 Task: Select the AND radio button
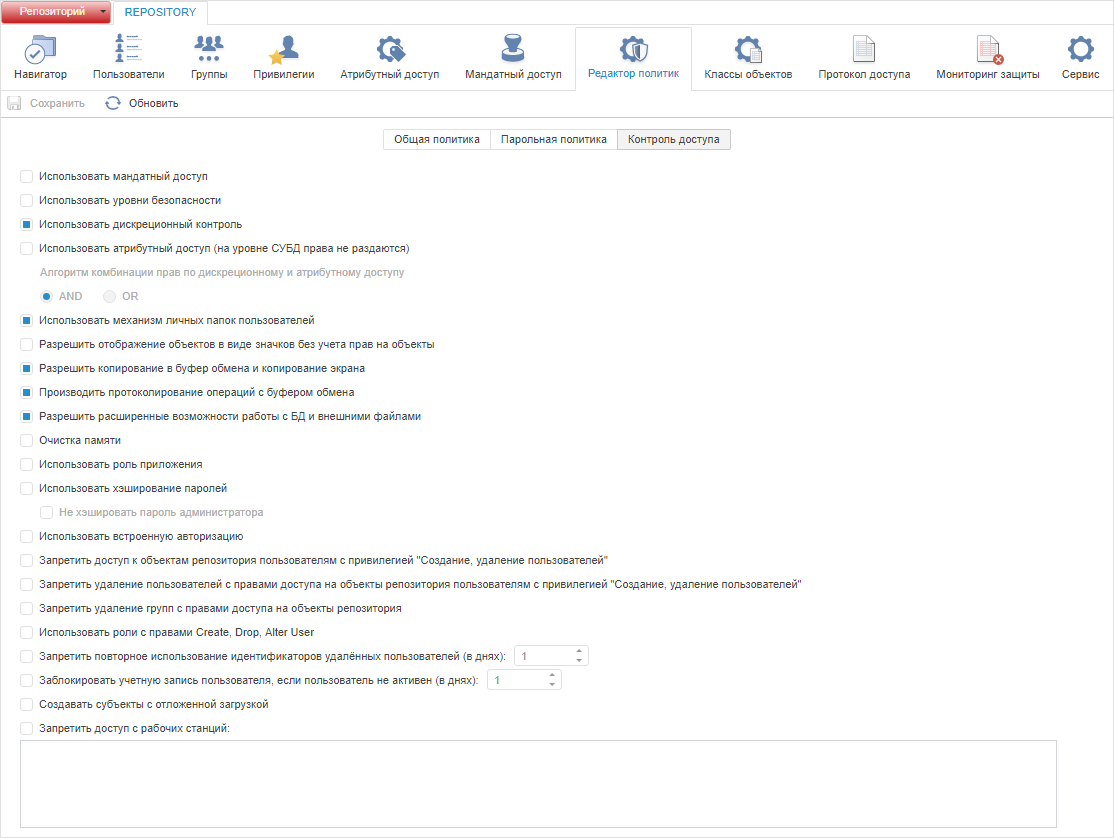(x=46, y=296)
